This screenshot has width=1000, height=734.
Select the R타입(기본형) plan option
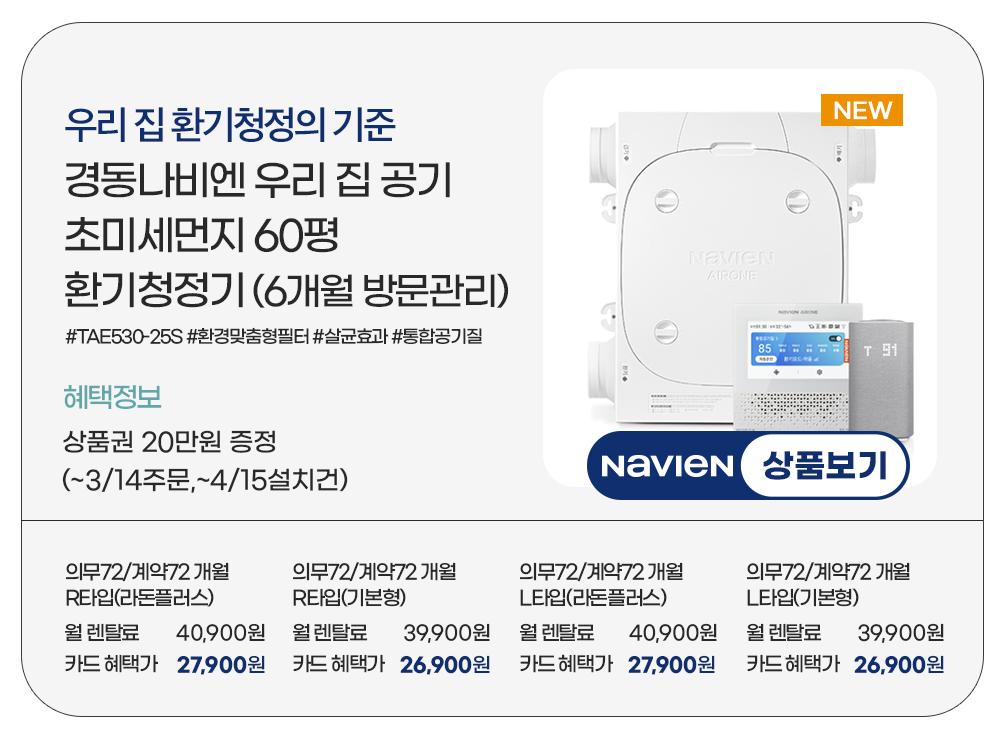[349, 598]
